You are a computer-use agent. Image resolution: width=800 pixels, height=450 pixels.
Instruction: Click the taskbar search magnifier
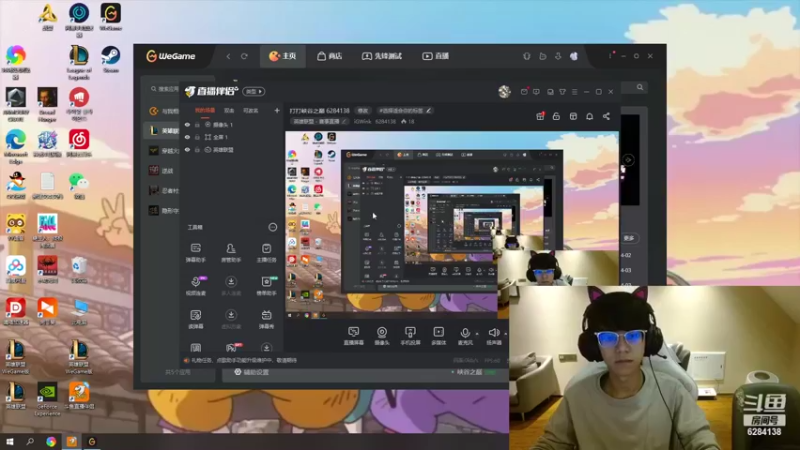(30, 441)
